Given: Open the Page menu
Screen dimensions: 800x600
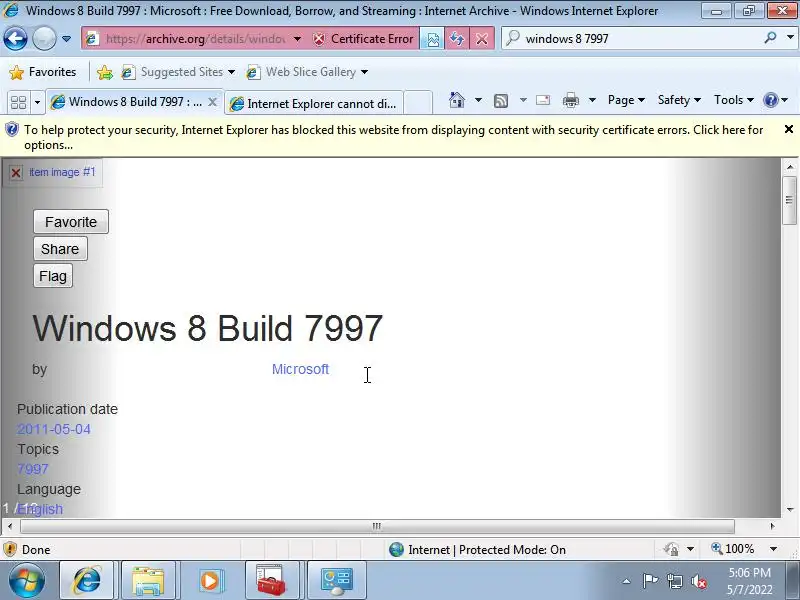Looking at the screenshot, I should [626, 100].
